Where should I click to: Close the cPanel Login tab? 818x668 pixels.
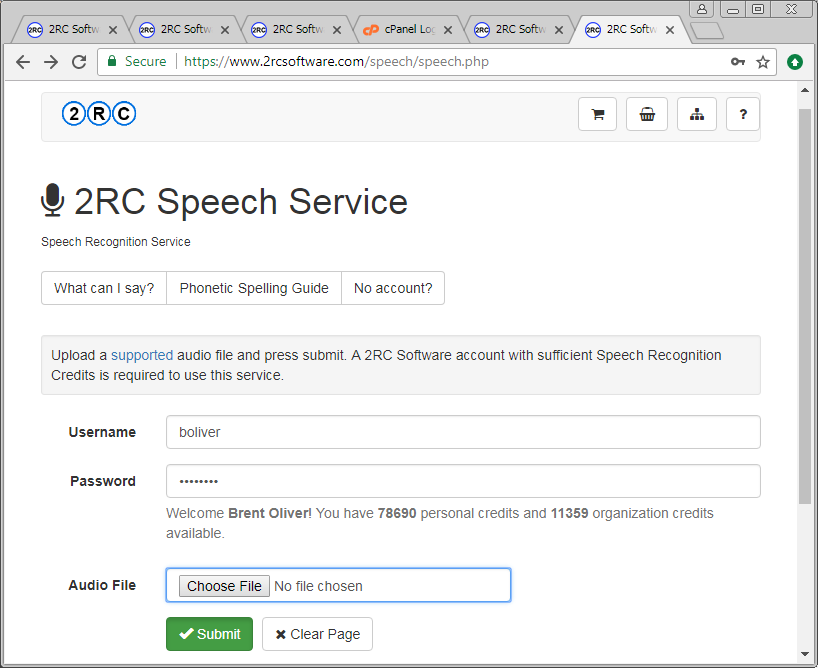(448, 30)
